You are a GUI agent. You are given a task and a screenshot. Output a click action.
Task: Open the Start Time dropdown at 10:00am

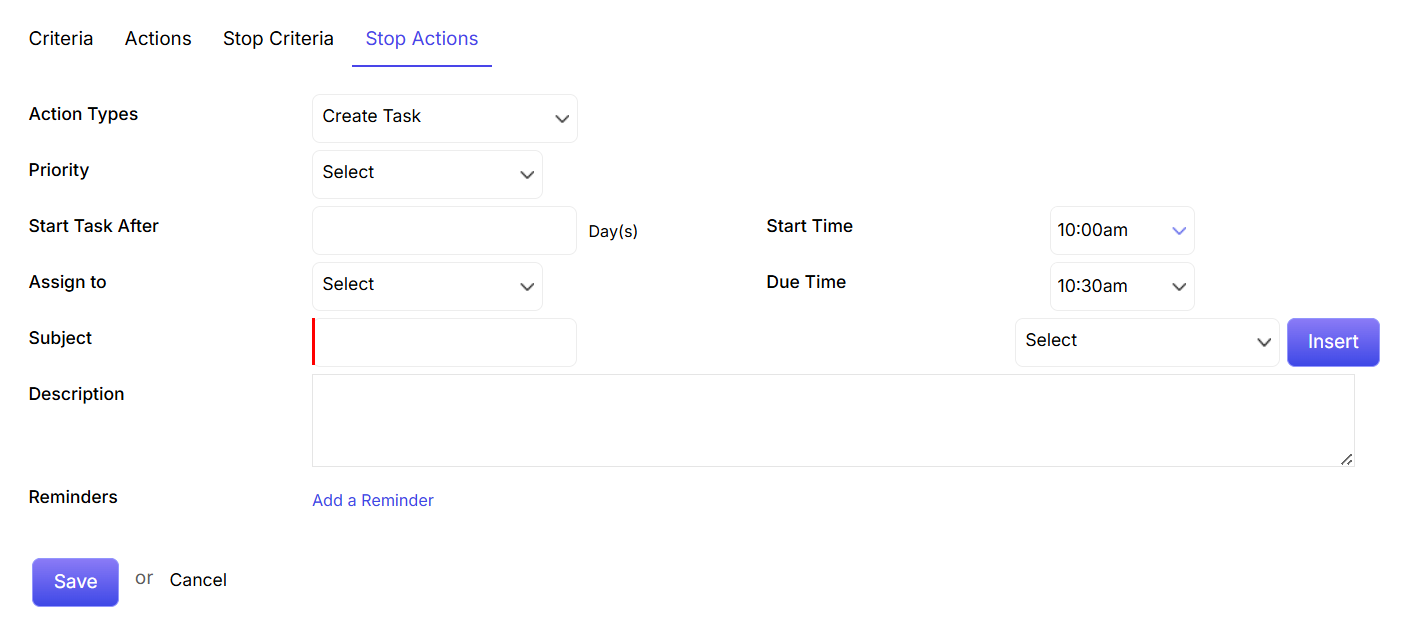[1122, 230]
